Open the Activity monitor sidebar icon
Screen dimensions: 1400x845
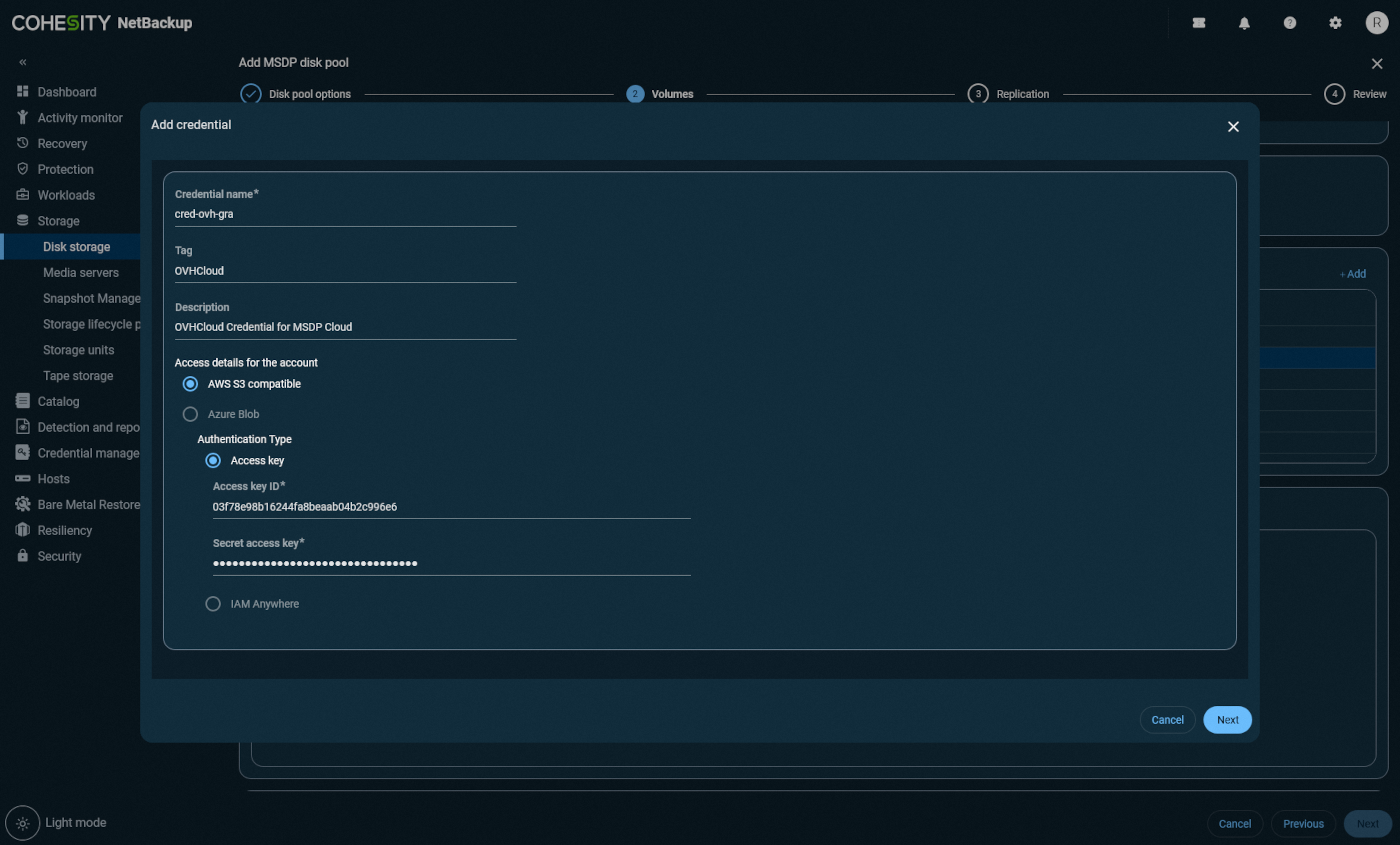tap(22, 117)
